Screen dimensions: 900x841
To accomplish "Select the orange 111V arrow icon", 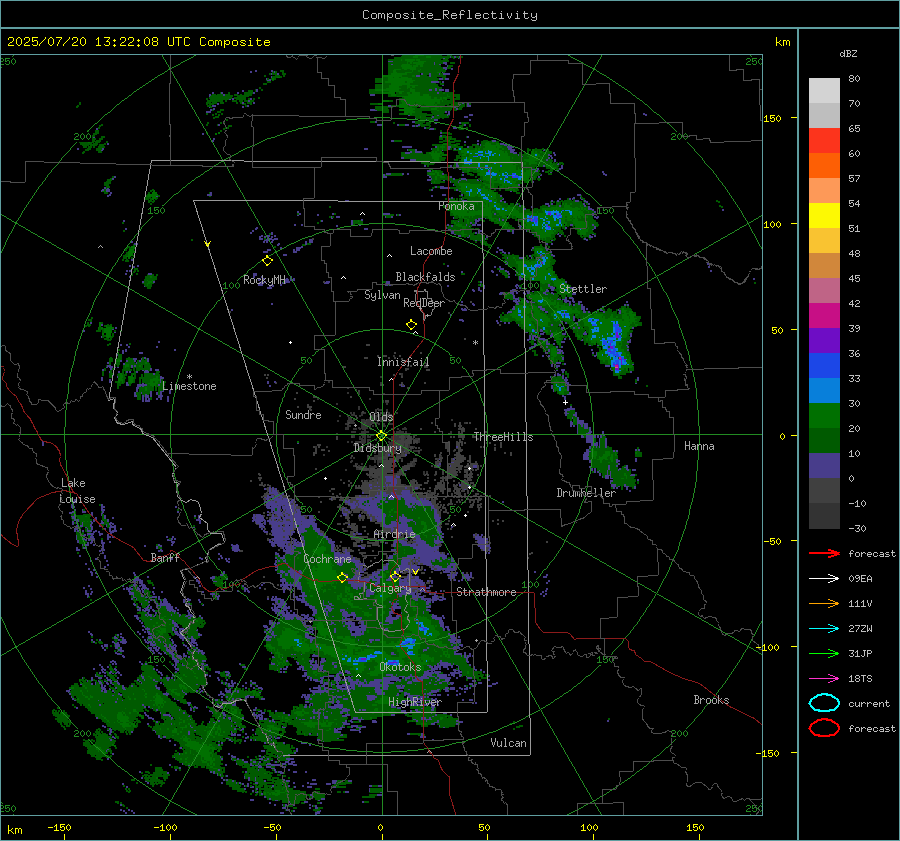I will click(824, 603).
